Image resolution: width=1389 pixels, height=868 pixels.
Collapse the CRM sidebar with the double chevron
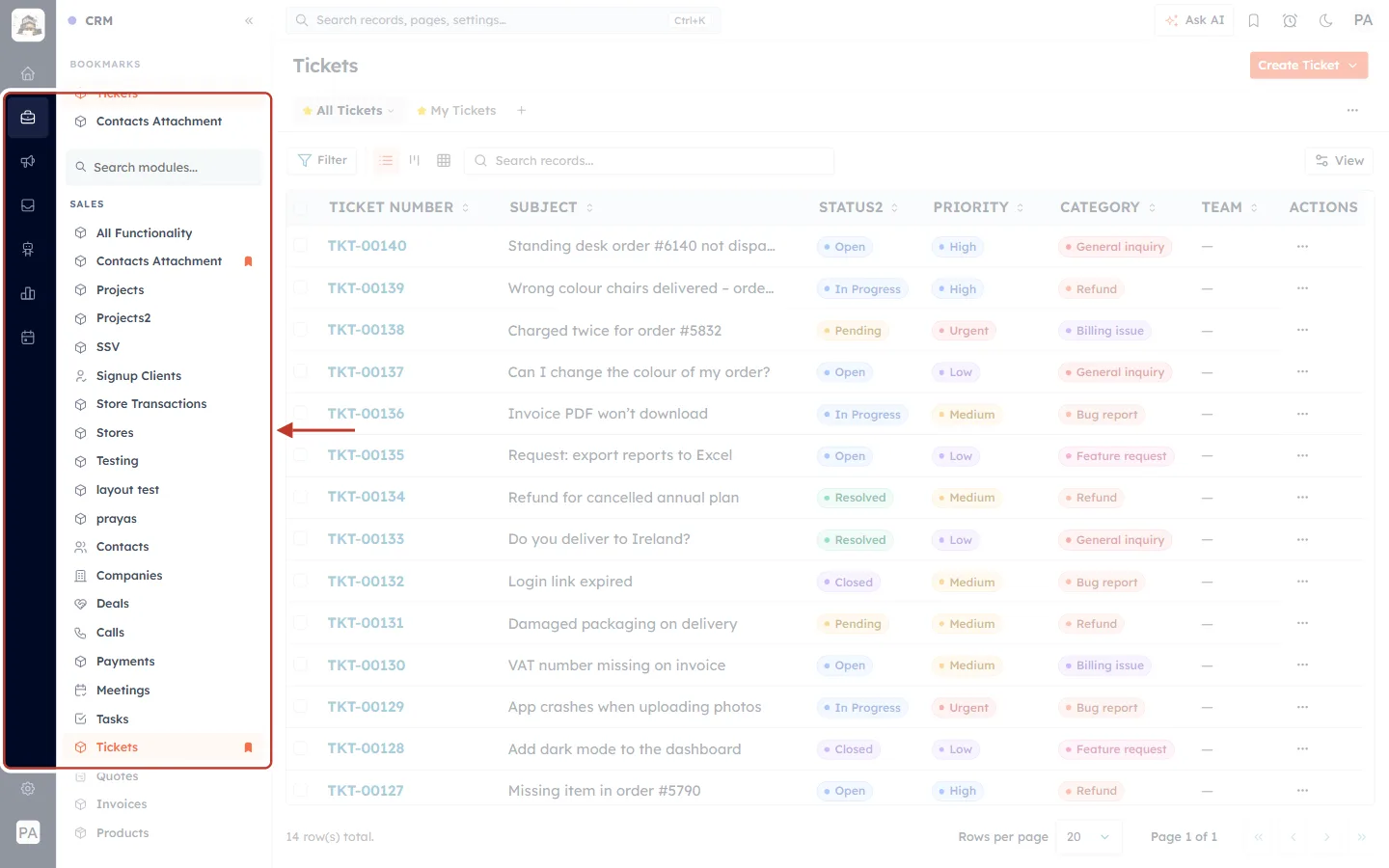pos(249,20)
